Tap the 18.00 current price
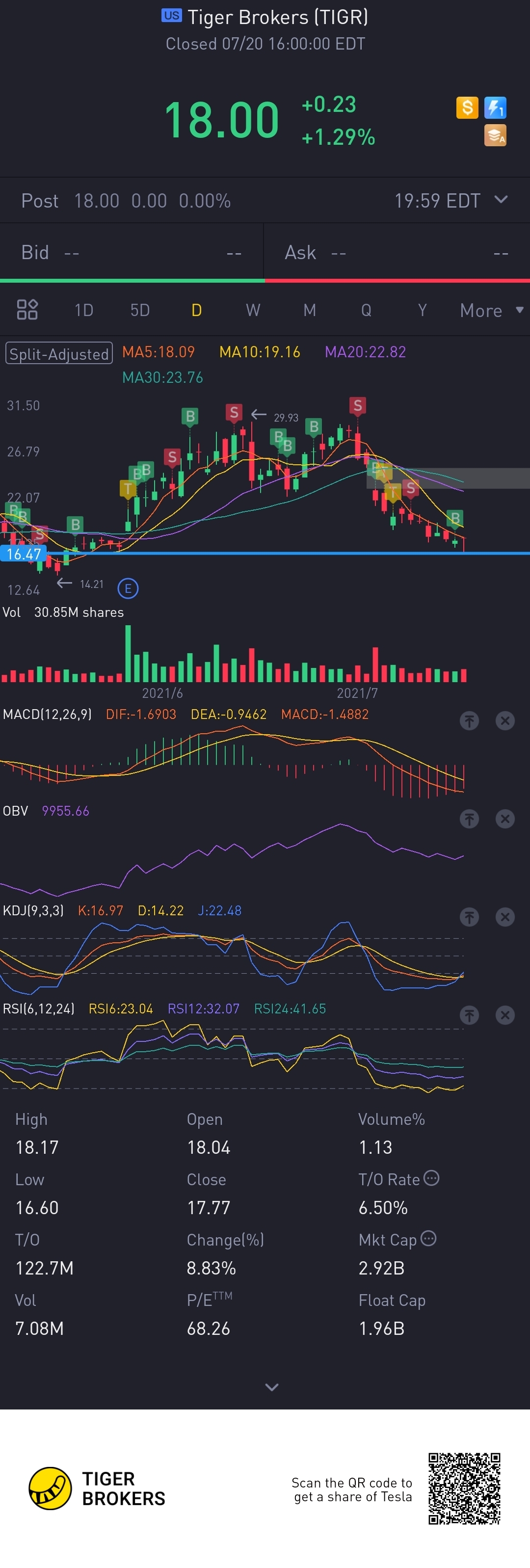This screenshot has height=1568, width=530. 221,120
